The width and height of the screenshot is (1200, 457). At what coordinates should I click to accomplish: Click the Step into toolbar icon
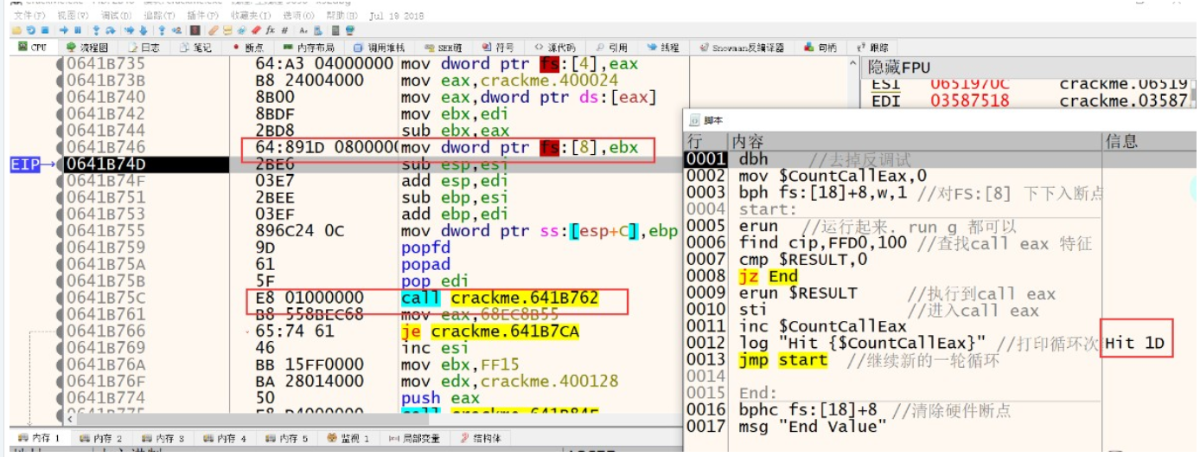96,30
